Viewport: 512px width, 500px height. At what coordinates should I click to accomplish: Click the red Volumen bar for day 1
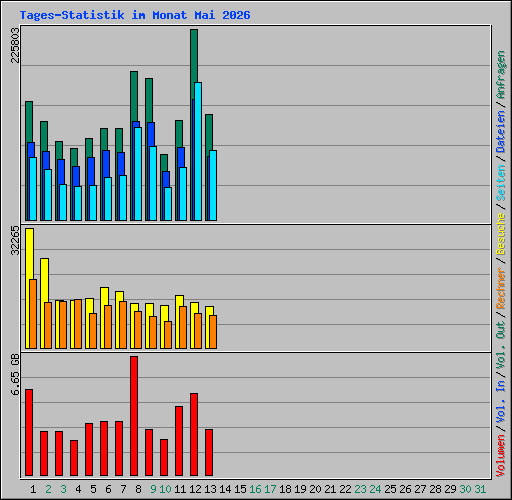coord(29,432)
